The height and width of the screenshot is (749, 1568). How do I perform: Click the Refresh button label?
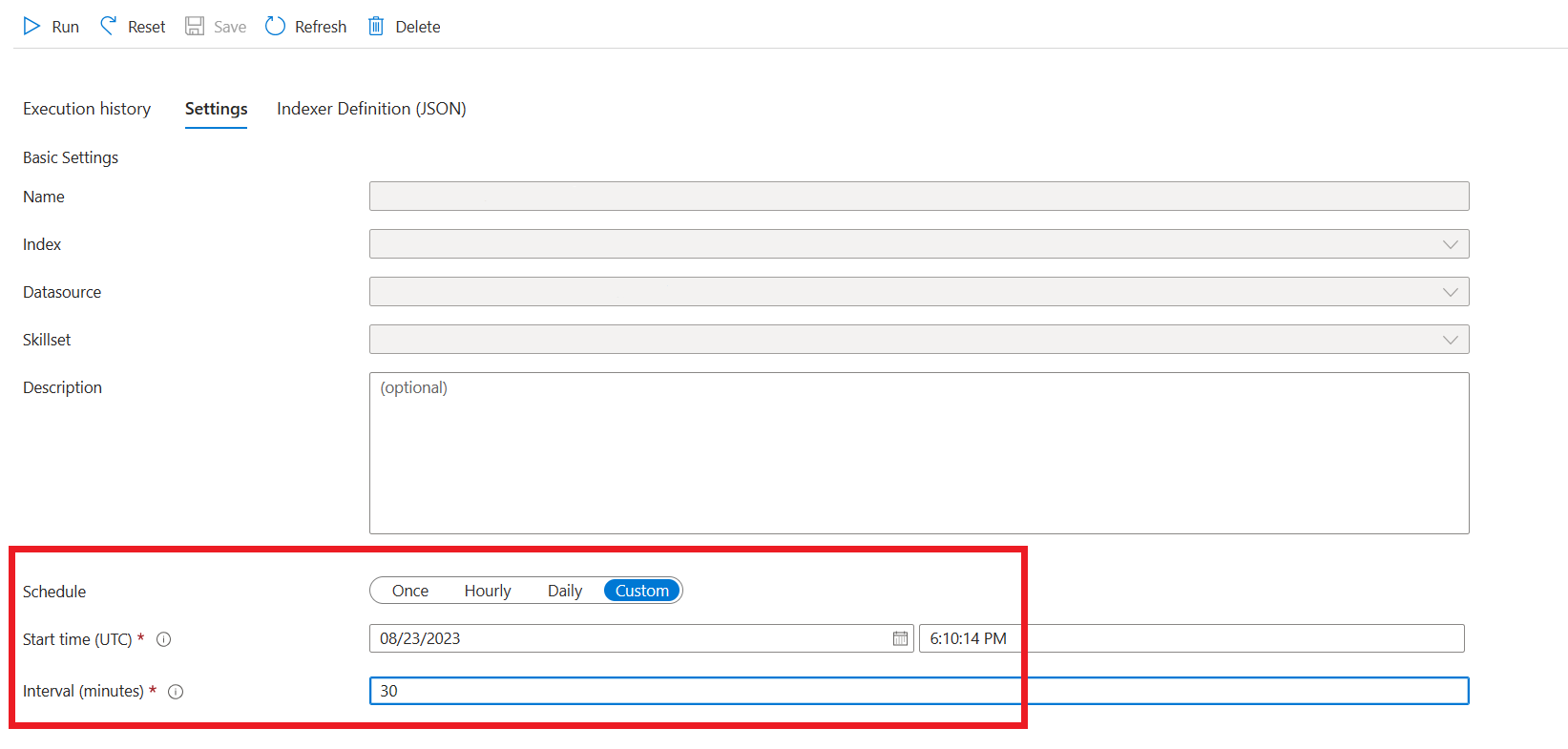point(321,27)
